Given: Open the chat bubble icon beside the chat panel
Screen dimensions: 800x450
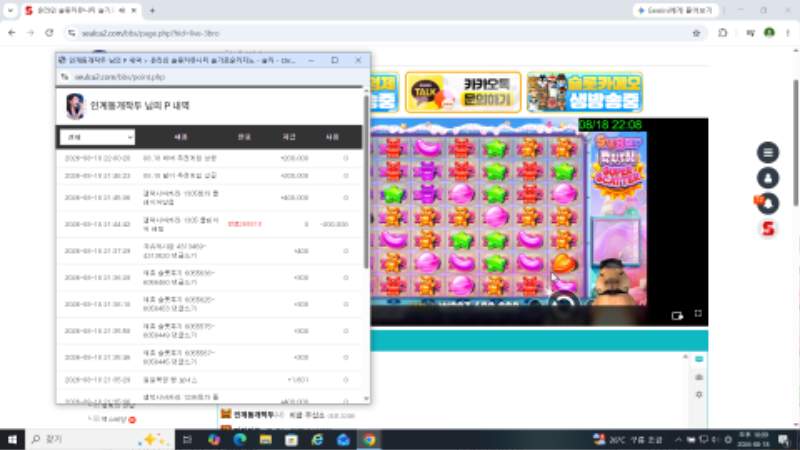Looking at the screenshot, I should [x=699, y=359].
